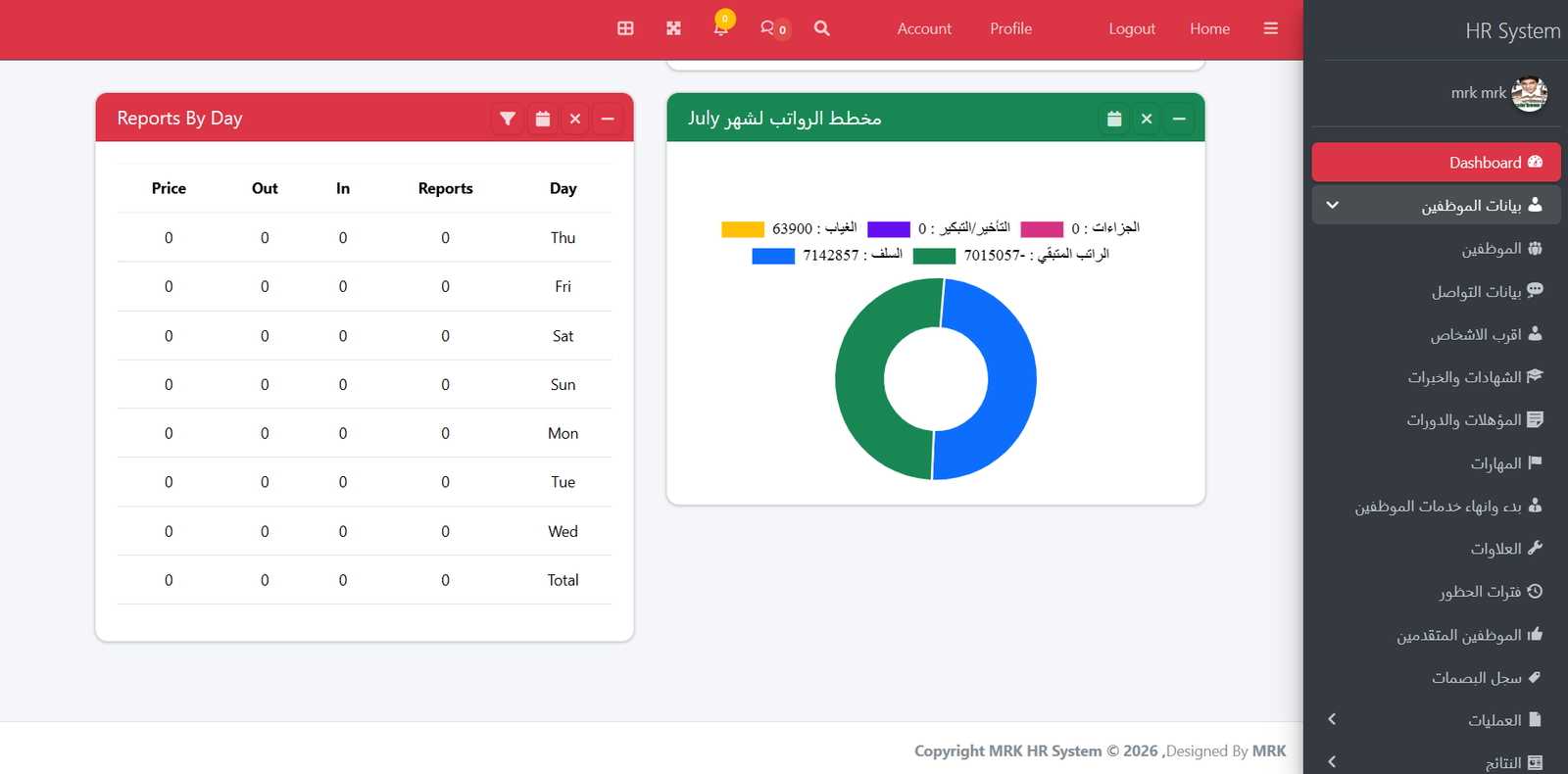This screenshot has height=774, width=1568.
Task: Open the messages chat icon
Action: (768, 28)
